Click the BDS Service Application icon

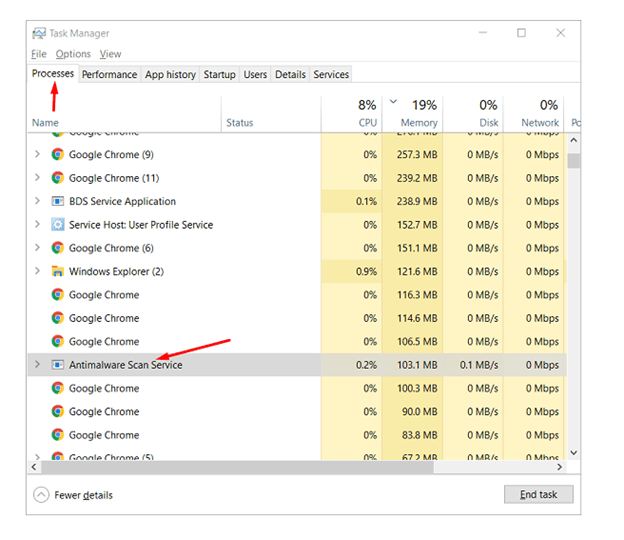(58, 201)
